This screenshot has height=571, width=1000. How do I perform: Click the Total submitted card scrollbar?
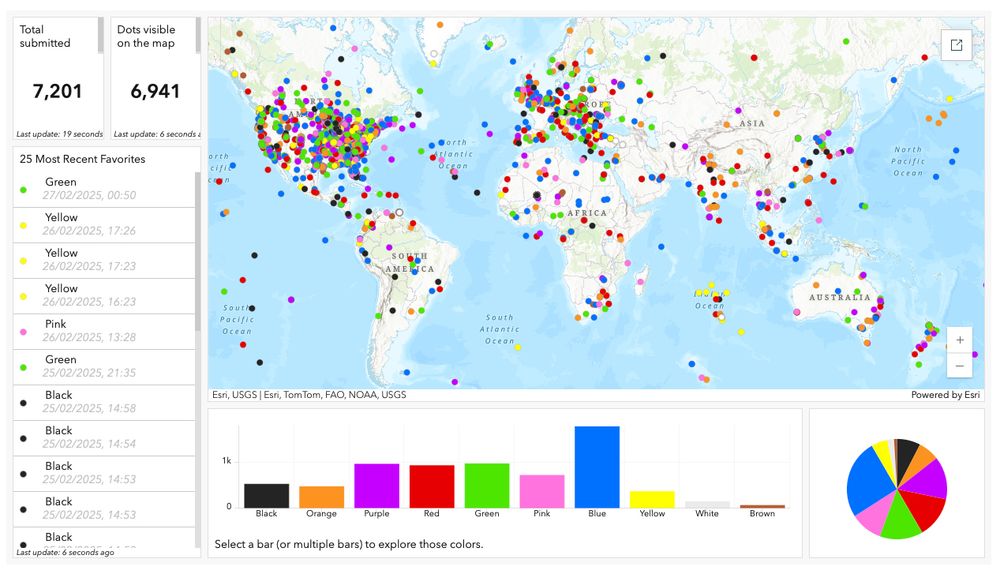(101, 35)
